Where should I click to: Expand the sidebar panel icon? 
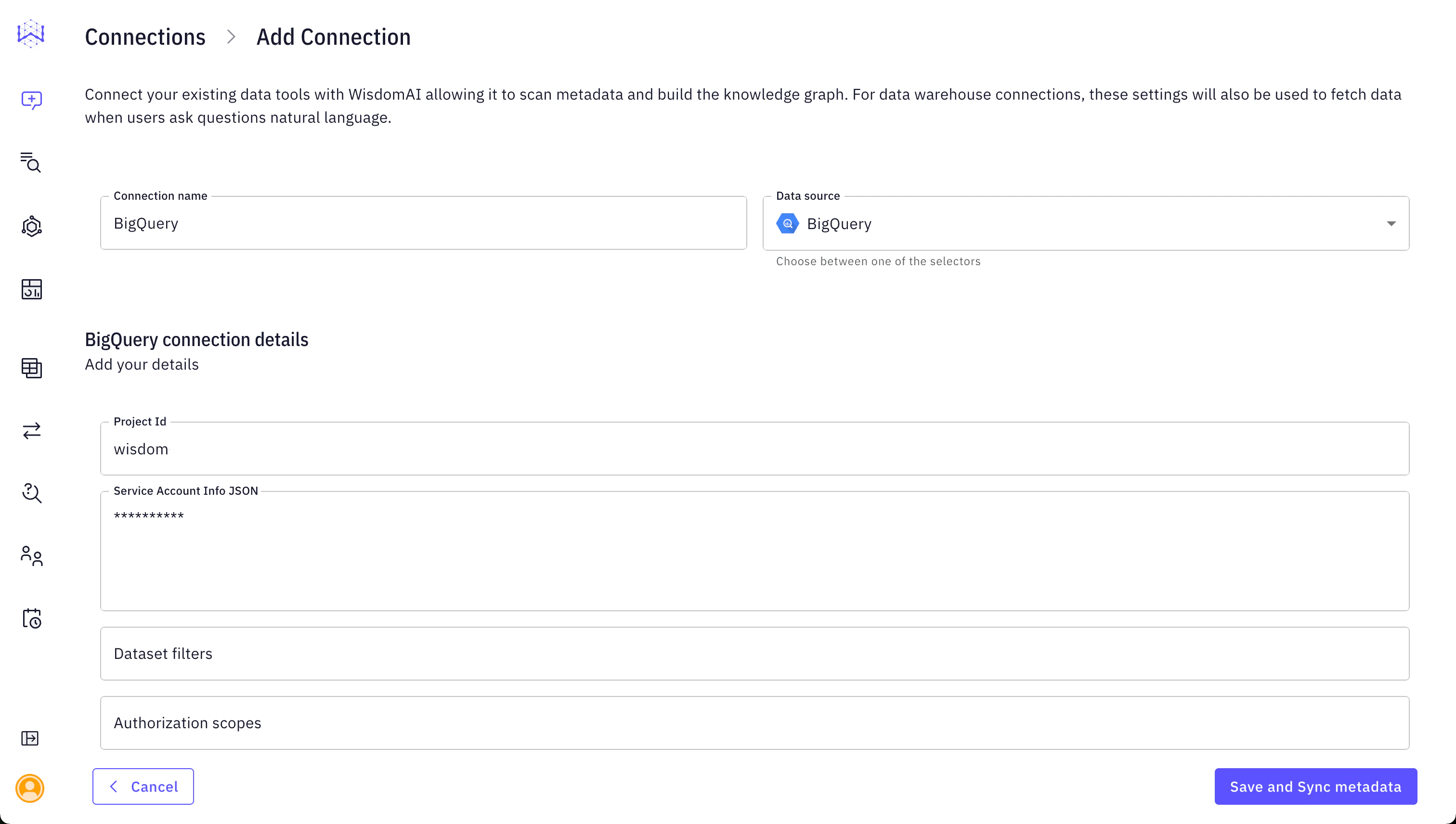click(x=30, y=738)
